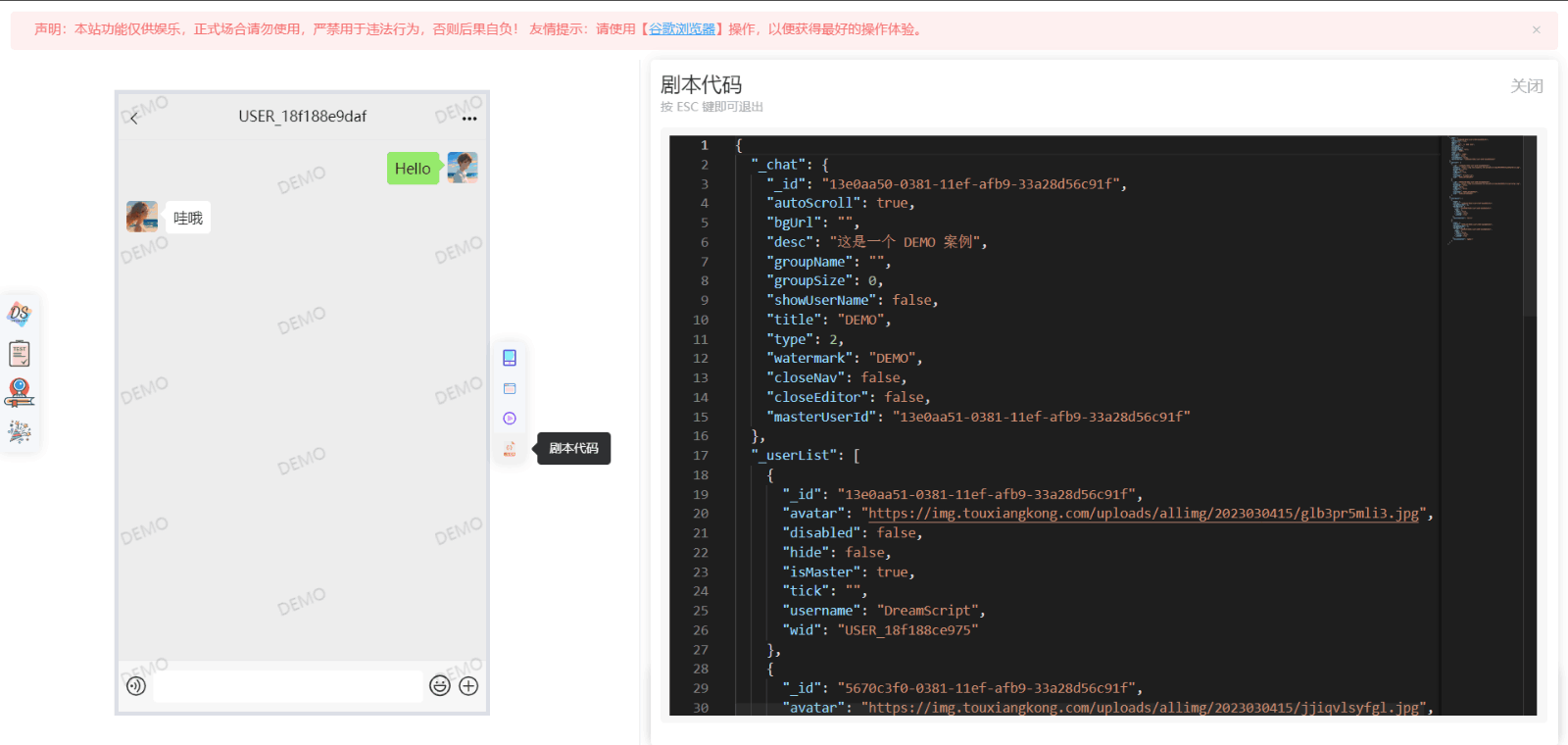
Task: Click the back arrow in chat header
Action: tap(134, 118)
